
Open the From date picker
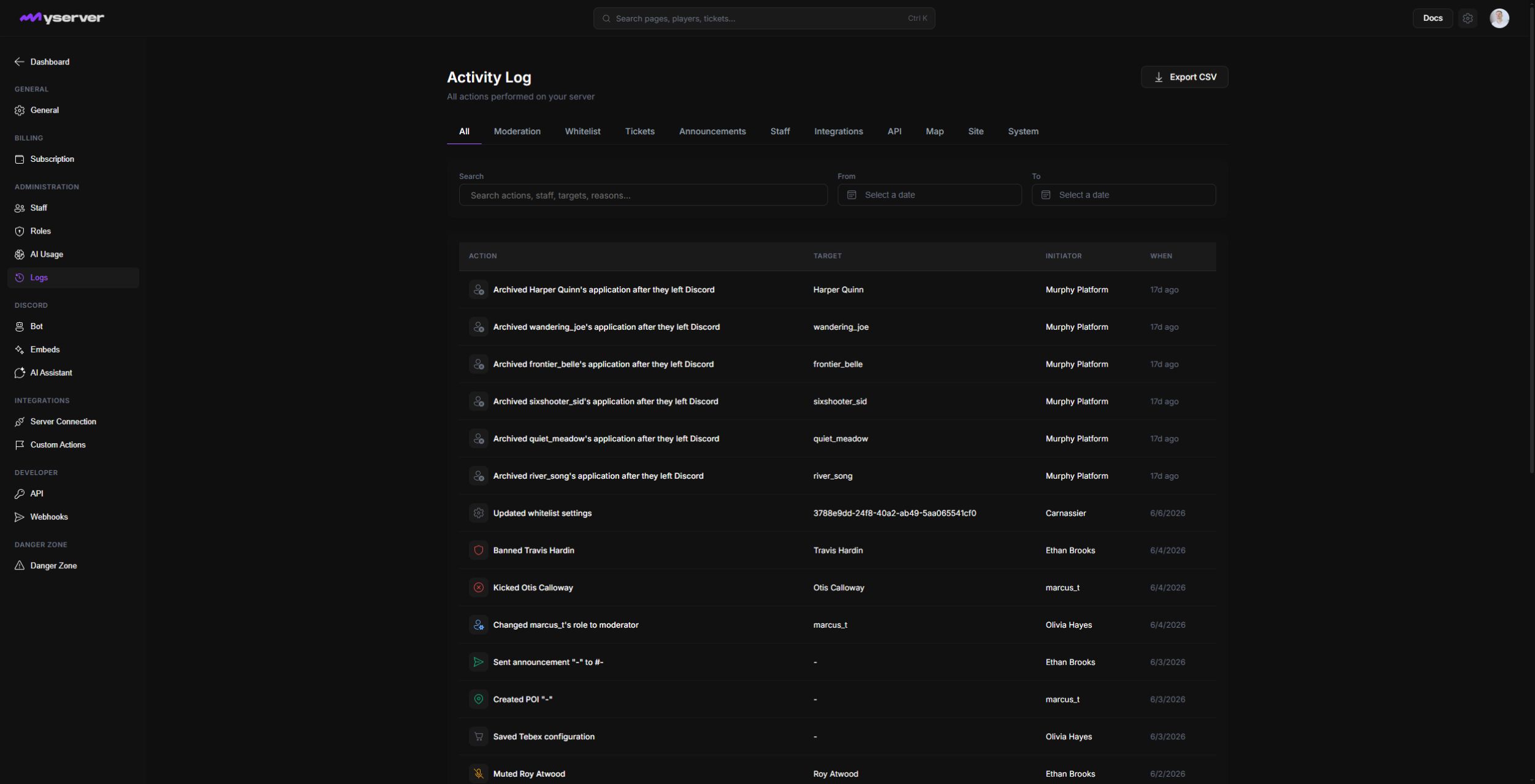929,195
